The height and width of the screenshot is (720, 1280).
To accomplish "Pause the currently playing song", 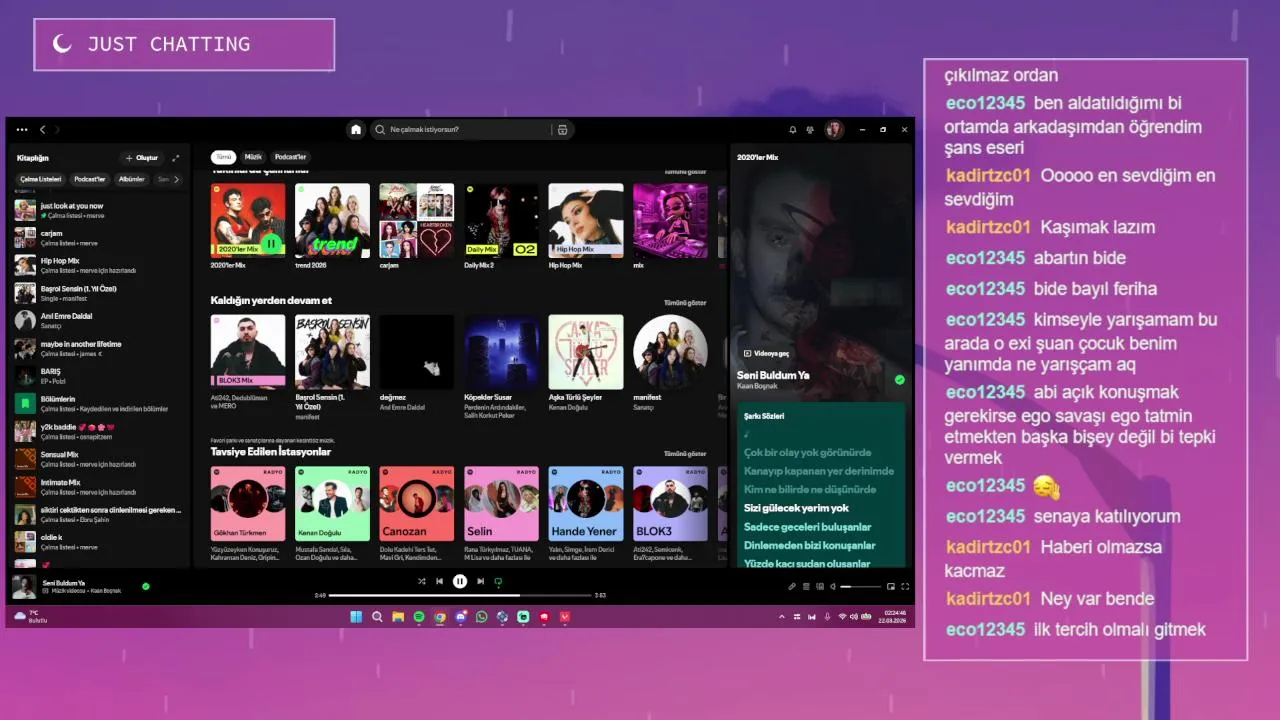I will coord(460,581).
